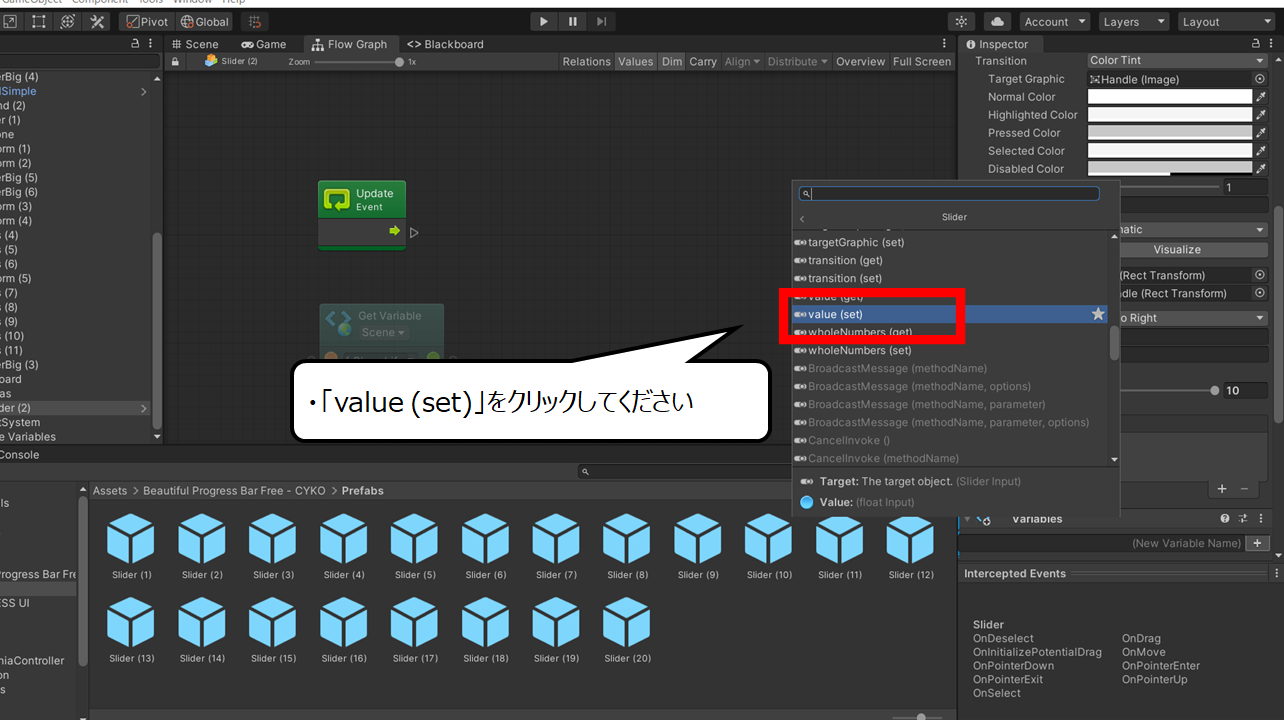
Task: Open Normal Color swatch
Action: [x=1170, y=97]
